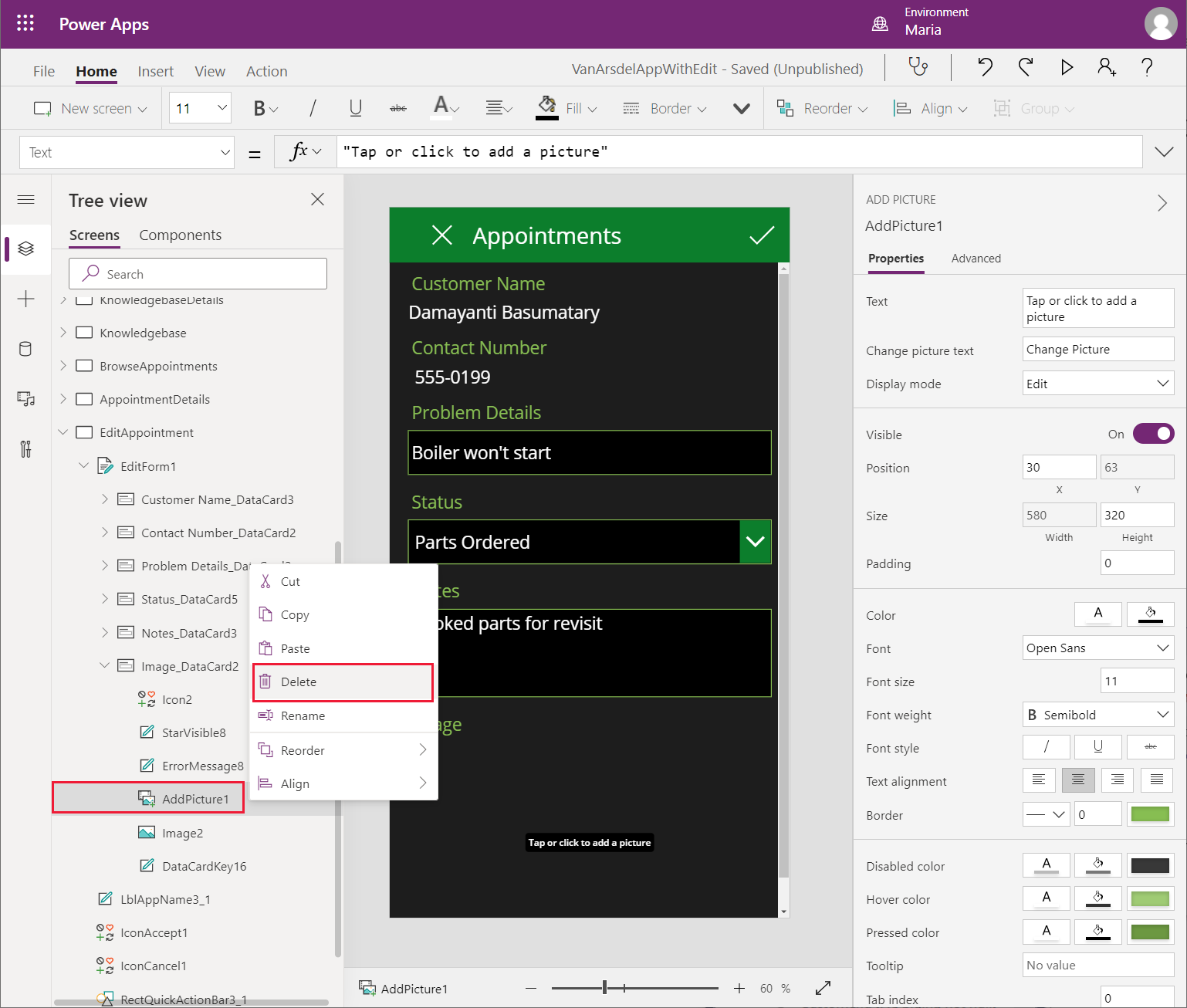Click the Insert plus icon in sidebar

point(25,299)
